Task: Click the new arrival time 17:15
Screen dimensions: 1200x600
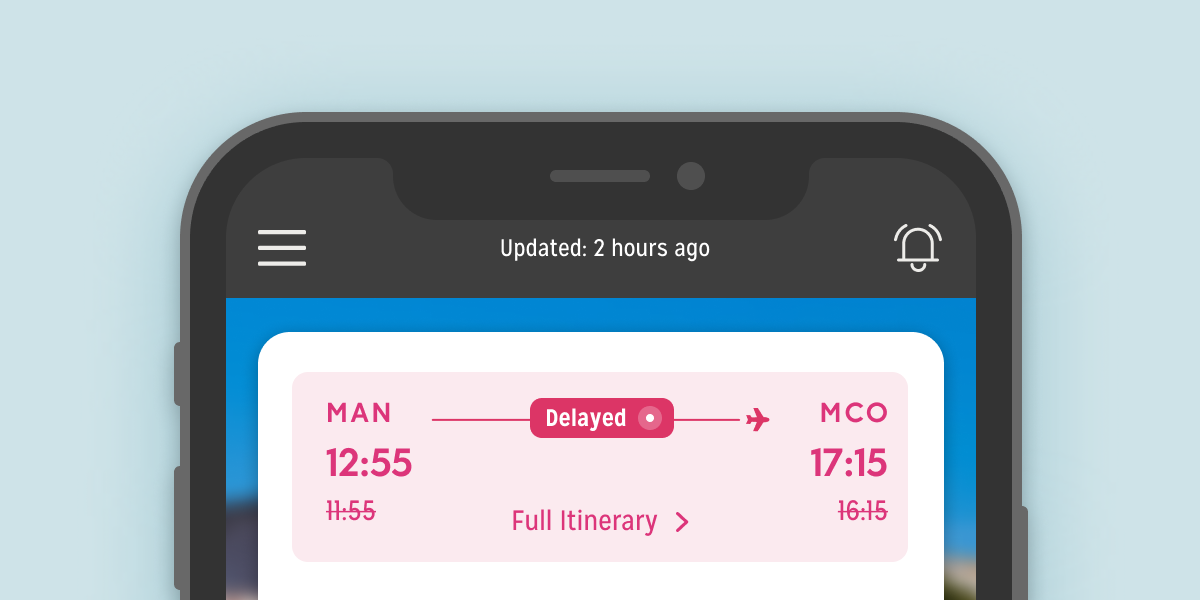Action: click(x=848, y=464)
